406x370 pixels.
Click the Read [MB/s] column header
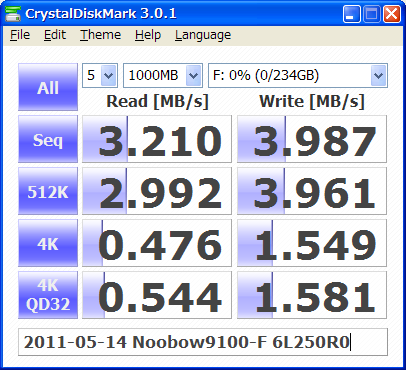coord(157,101)
